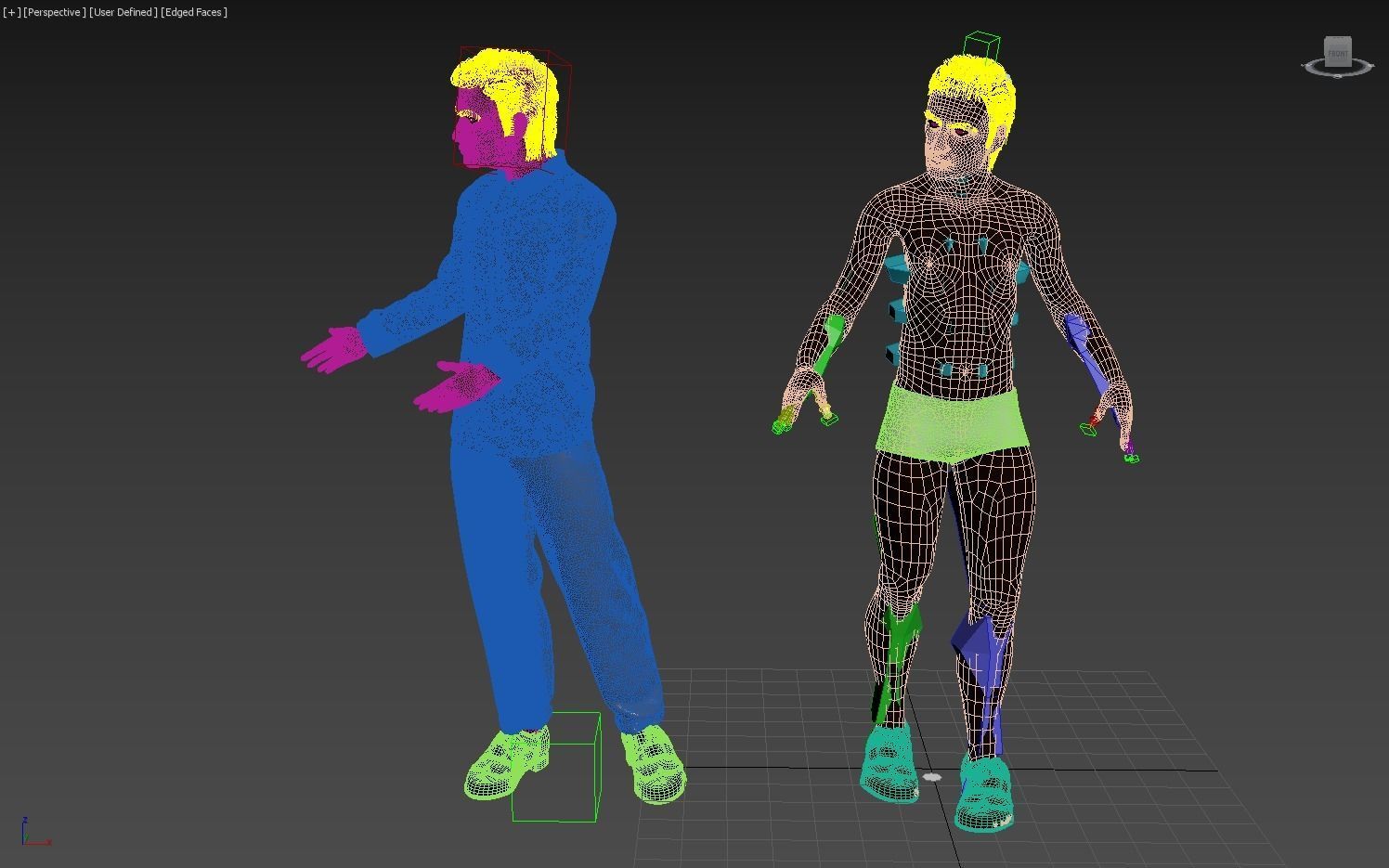This screenshot has width=1389, height=868.
Task: Click the world axis tripod gizmo
Action: click(x=35, y=832)
